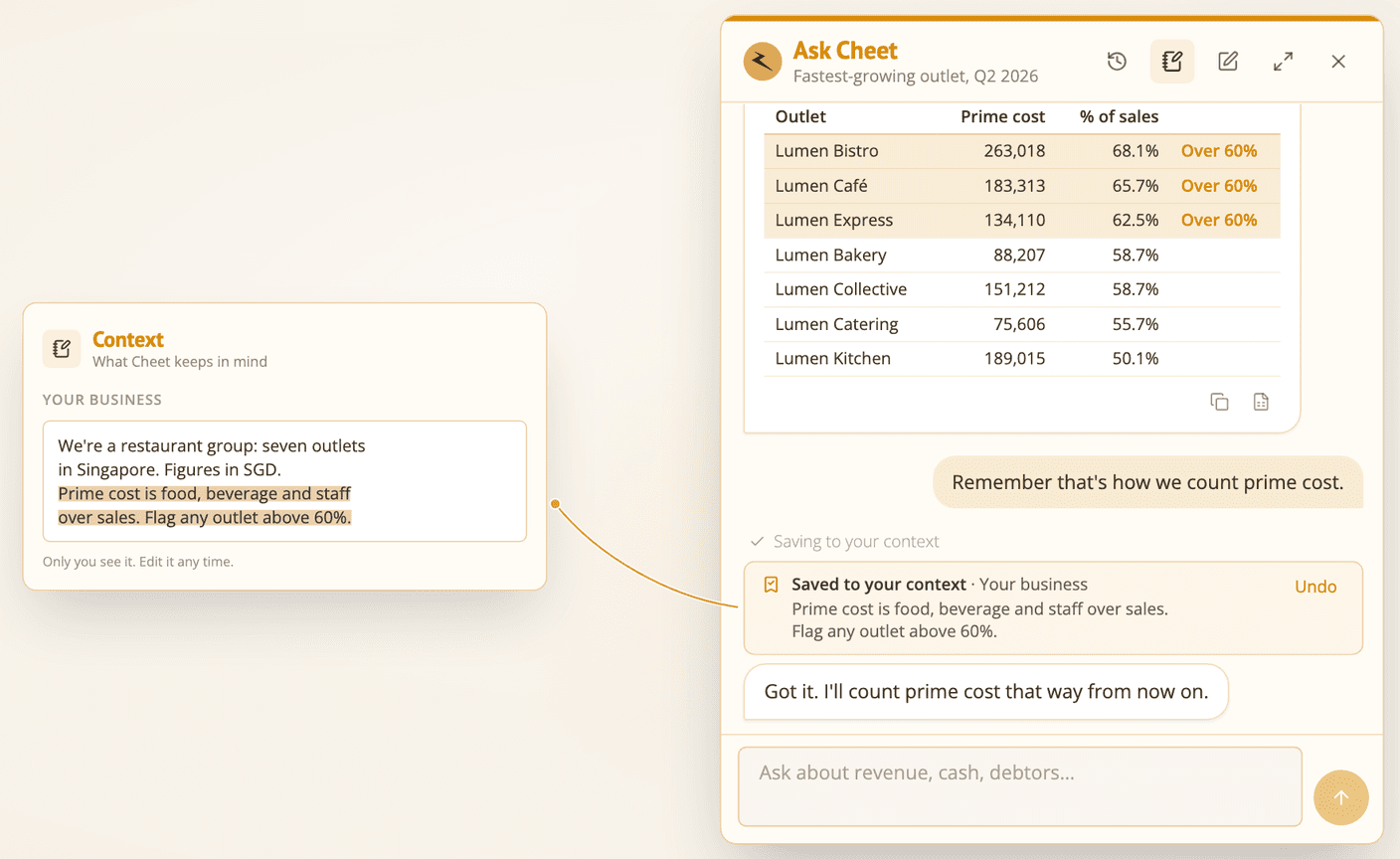Click Over 60% flag for Lumen Bistro

pos(1218,151)
